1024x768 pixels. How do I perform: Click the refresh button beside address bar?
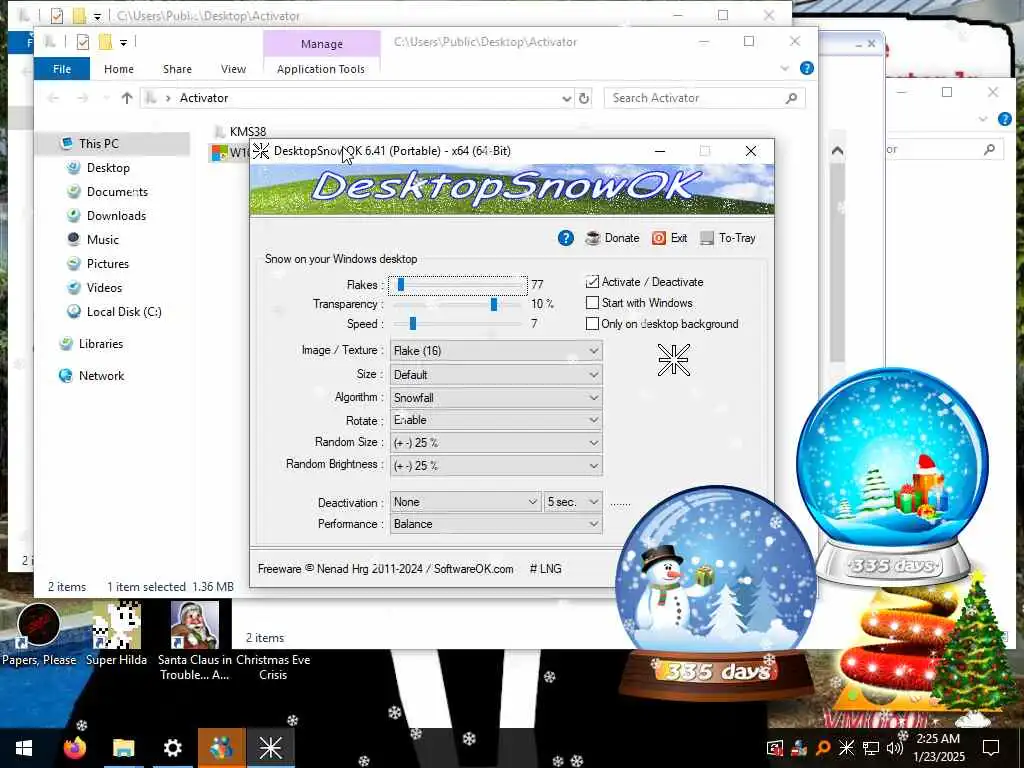point(584,98)
